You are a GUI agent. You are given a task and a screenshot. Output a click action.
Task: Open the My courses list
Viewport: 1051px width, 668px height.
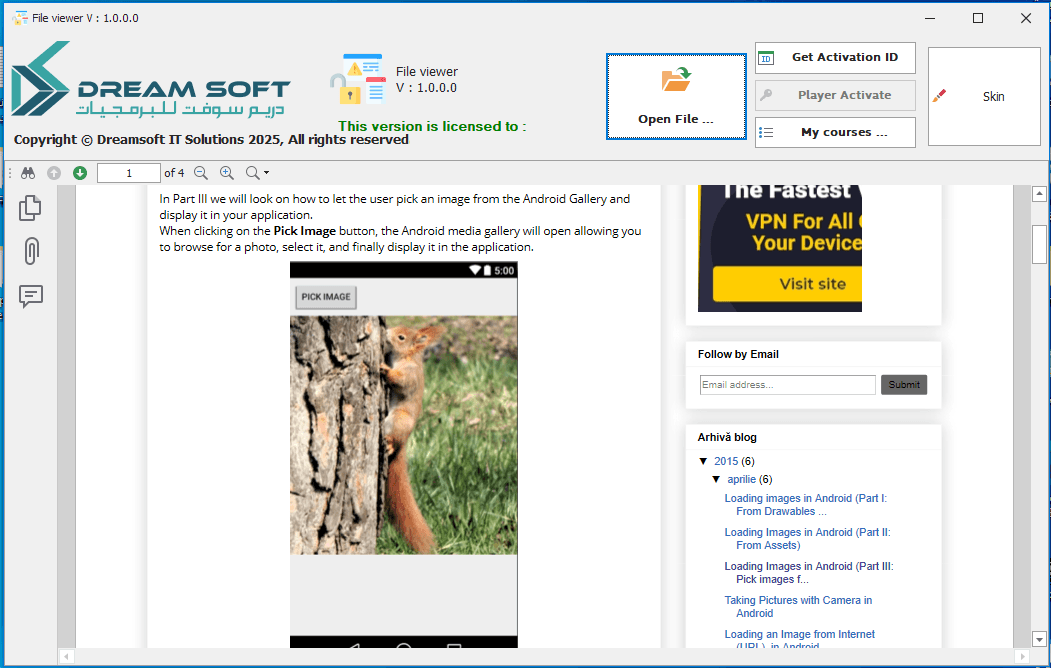(x=834, y=132)
